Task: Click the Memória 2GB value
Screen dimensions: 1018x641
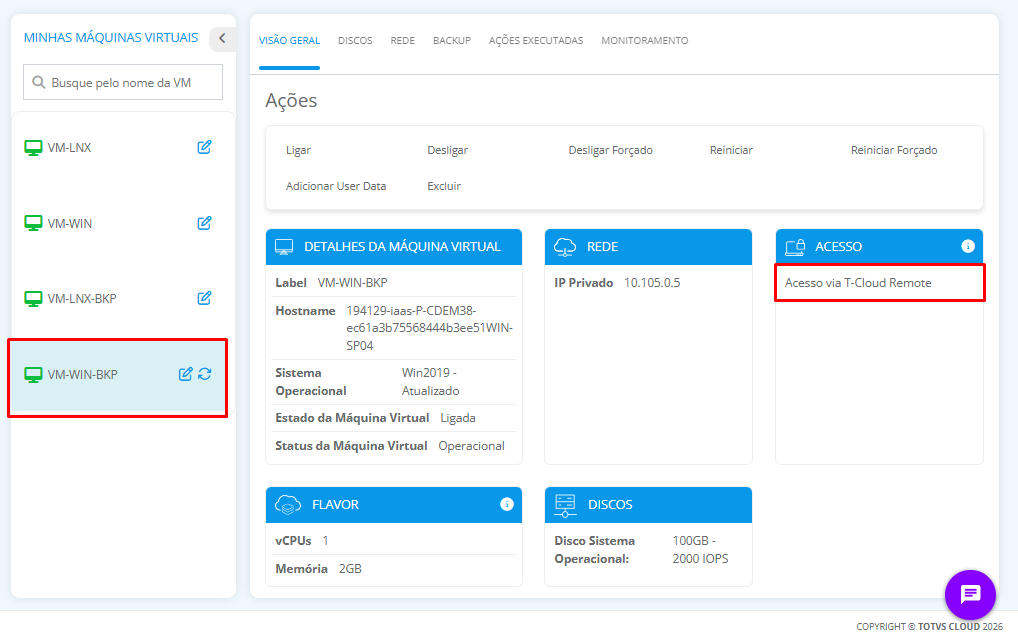Action: click(350, 568)
